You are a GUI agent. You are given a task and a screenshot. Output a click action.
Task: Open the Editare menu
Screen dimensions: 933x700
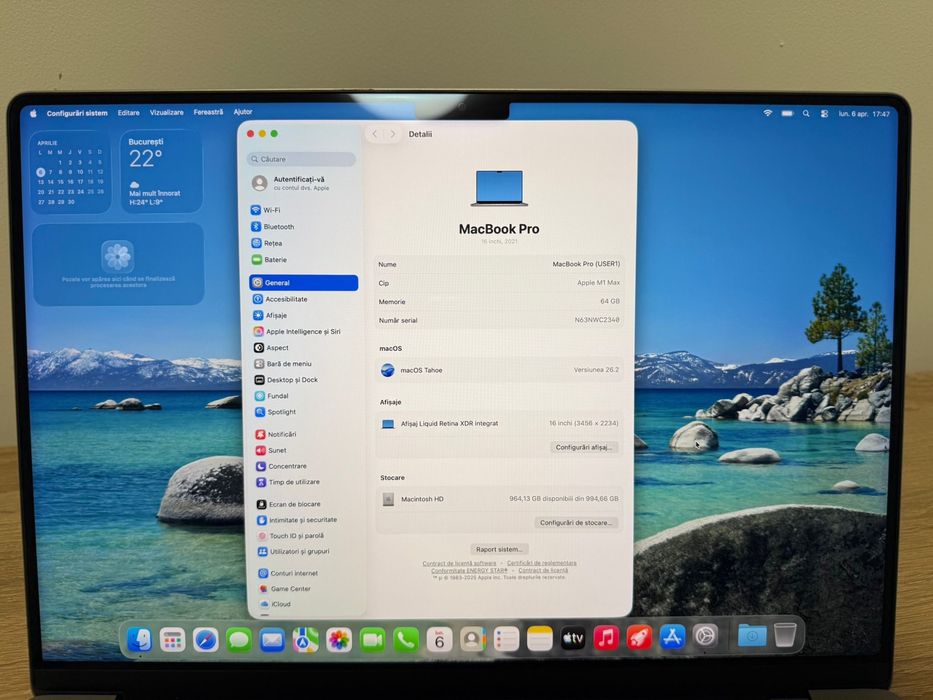point(129,112)
